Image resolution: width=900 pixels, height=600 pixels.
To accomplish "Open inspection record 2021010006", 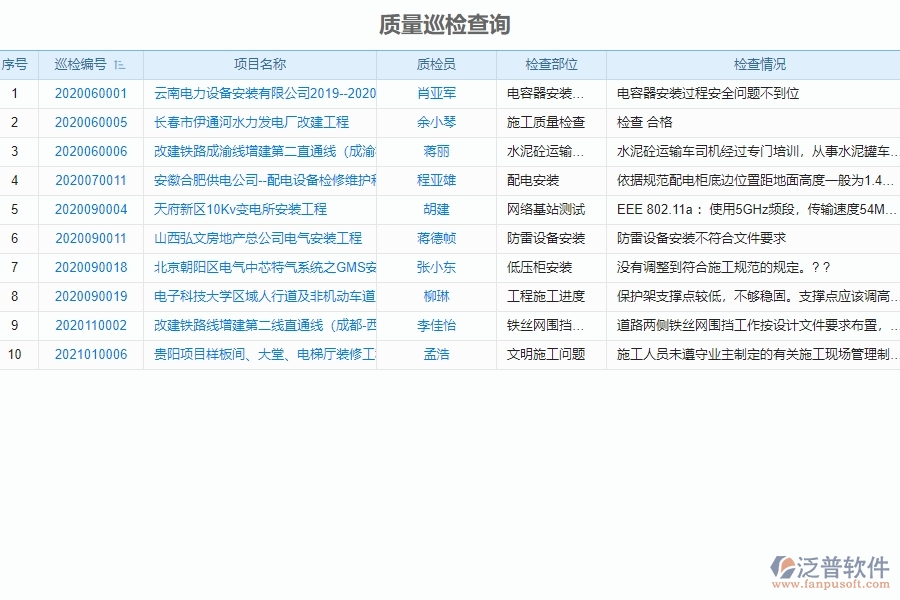I will coord(90,354).
